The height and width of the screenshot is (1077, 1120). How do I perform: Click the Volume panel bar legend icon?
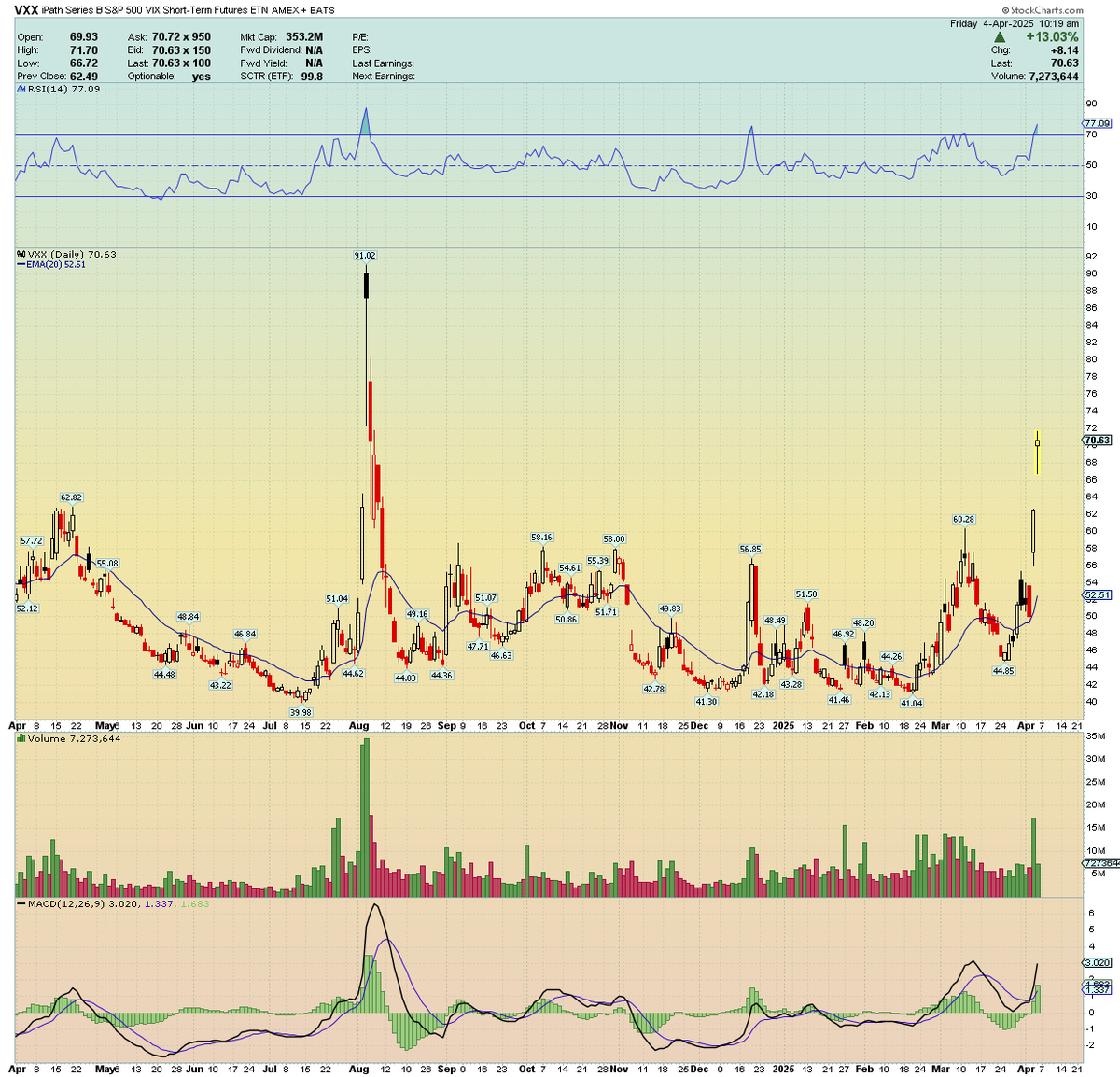(x=21, y=738)
